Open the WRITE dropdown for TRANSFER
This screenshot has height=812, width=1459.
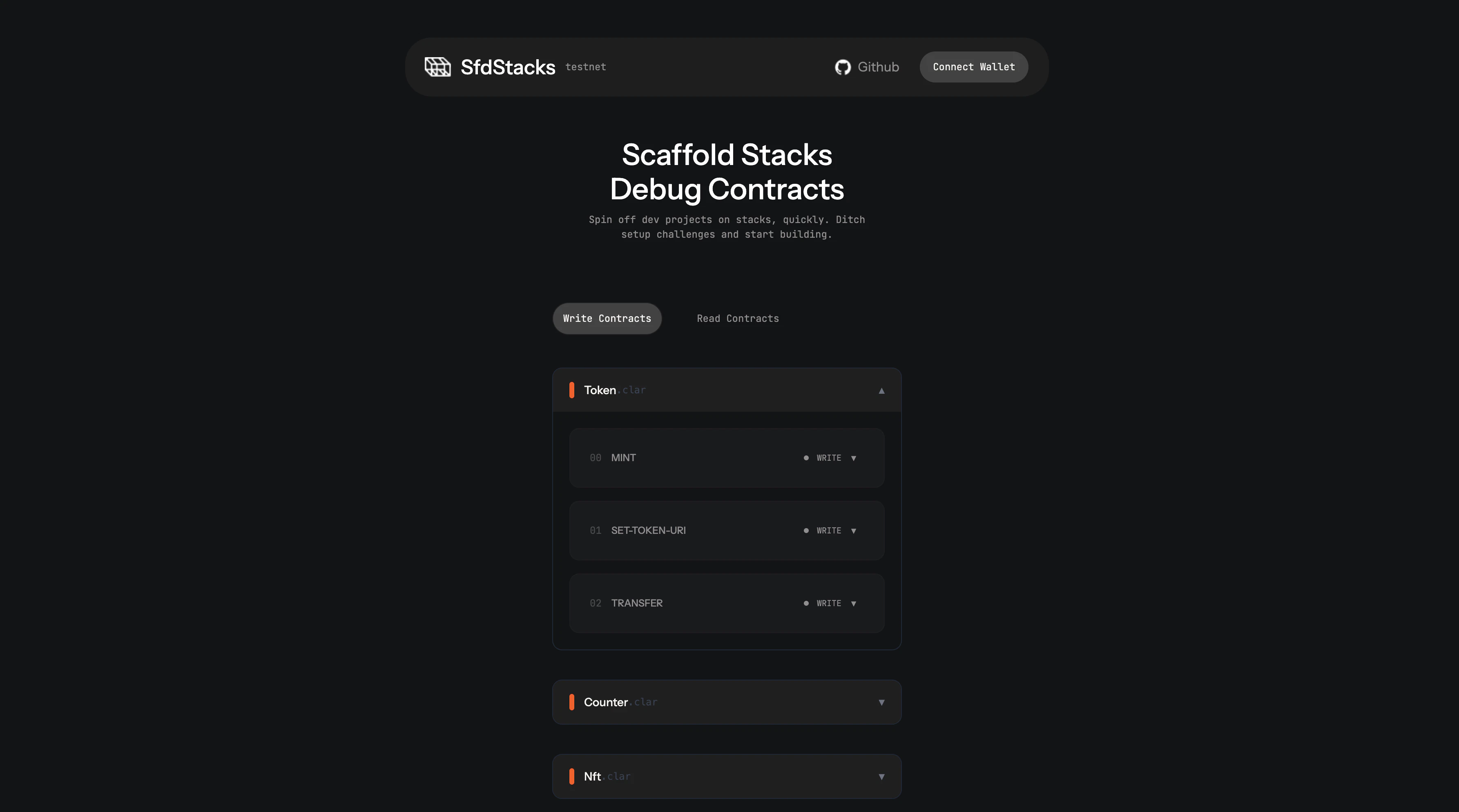tap(854, 603)
